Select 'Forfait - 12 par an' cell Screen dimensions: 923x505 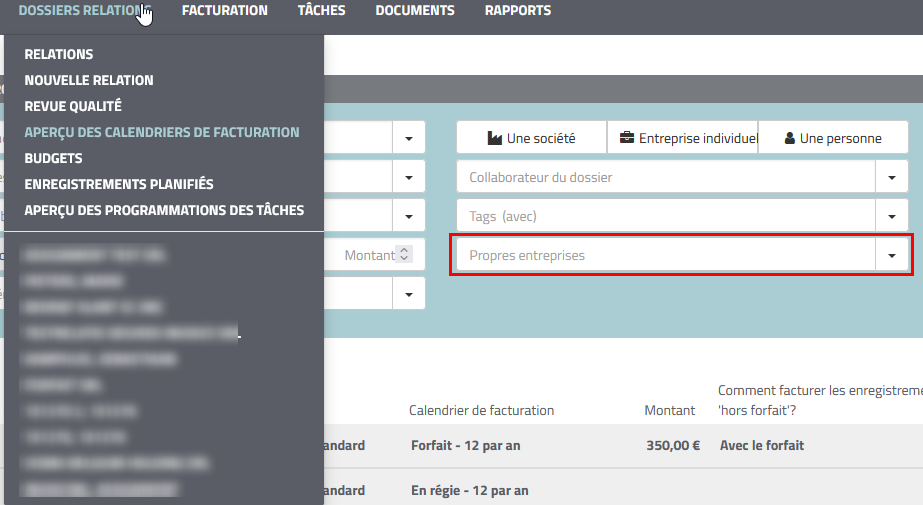pos(466,446)
